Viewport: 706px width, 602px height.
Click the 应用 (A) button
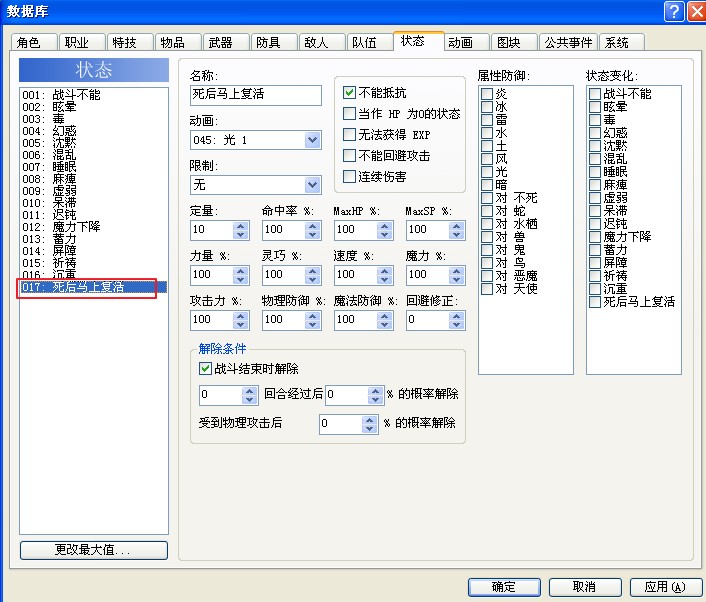pyautogui.click(x=665, y=587)
